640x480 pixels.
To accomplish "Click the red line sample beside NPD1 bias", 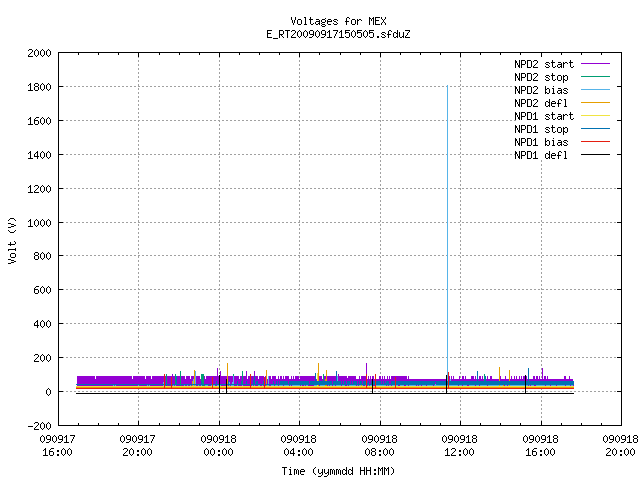I will click(x=596, y=142).
